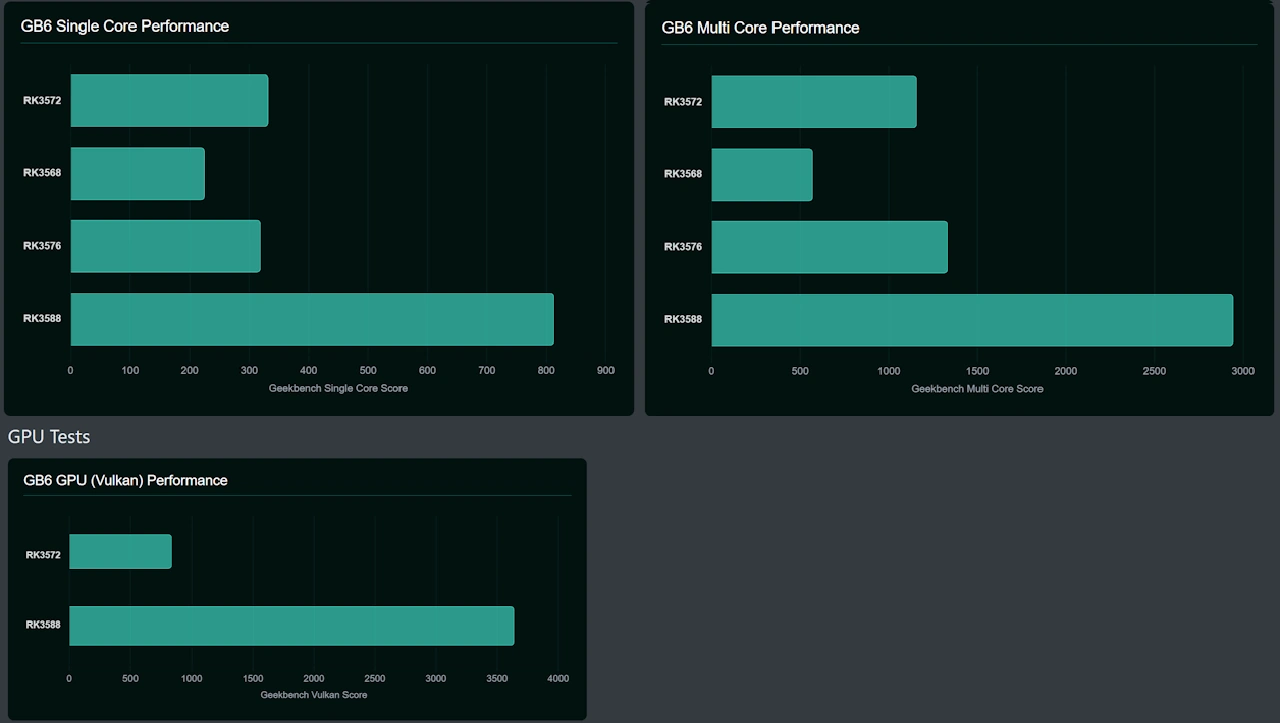Select the RK3572 bar in Vulkan GPU chart
Viewport: 1280px width, 723px height.
click(x=120, y=551)
